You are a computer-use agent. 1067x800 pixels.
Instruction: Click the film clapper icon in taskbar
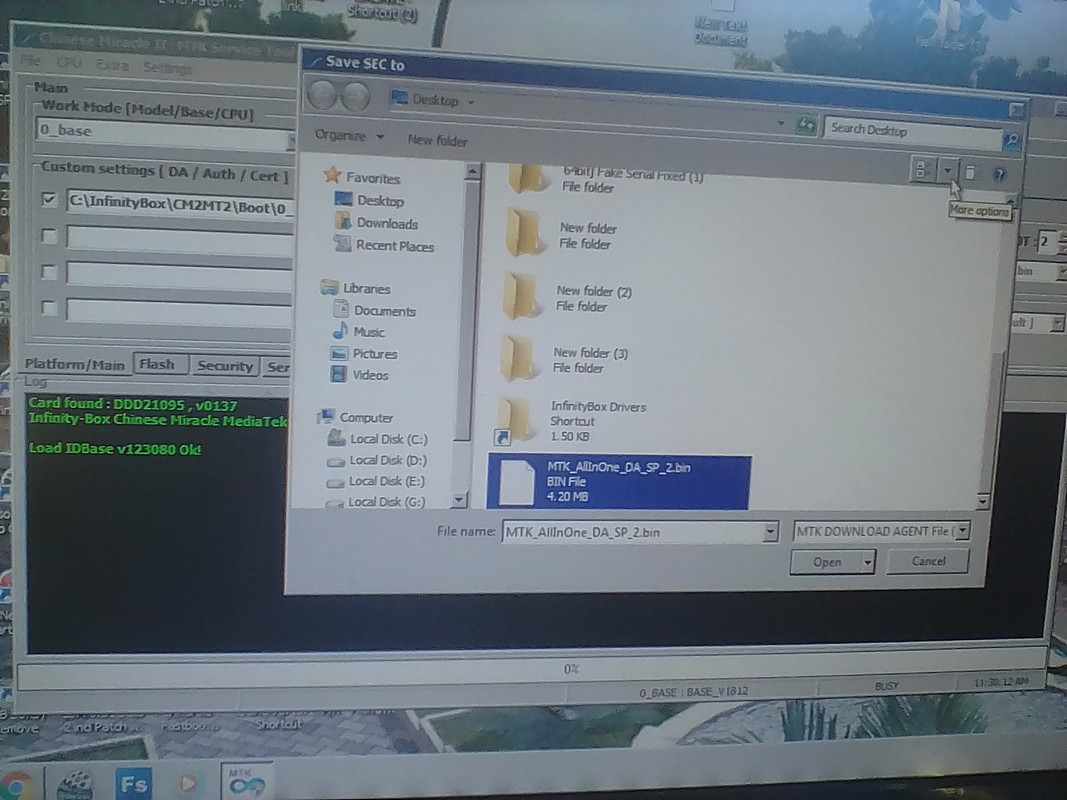pyautogui.click(x=73, y=786)
